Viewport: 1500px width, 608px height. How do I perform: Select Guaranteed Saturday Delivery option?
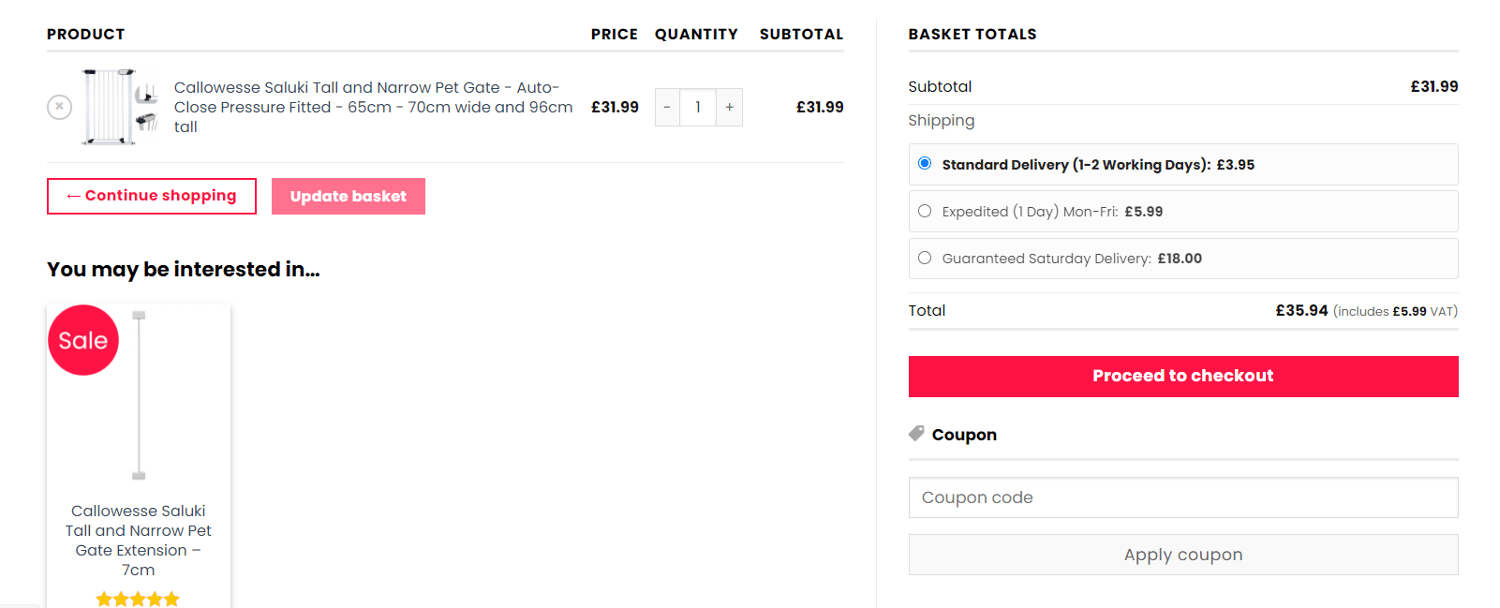point(924,258)
